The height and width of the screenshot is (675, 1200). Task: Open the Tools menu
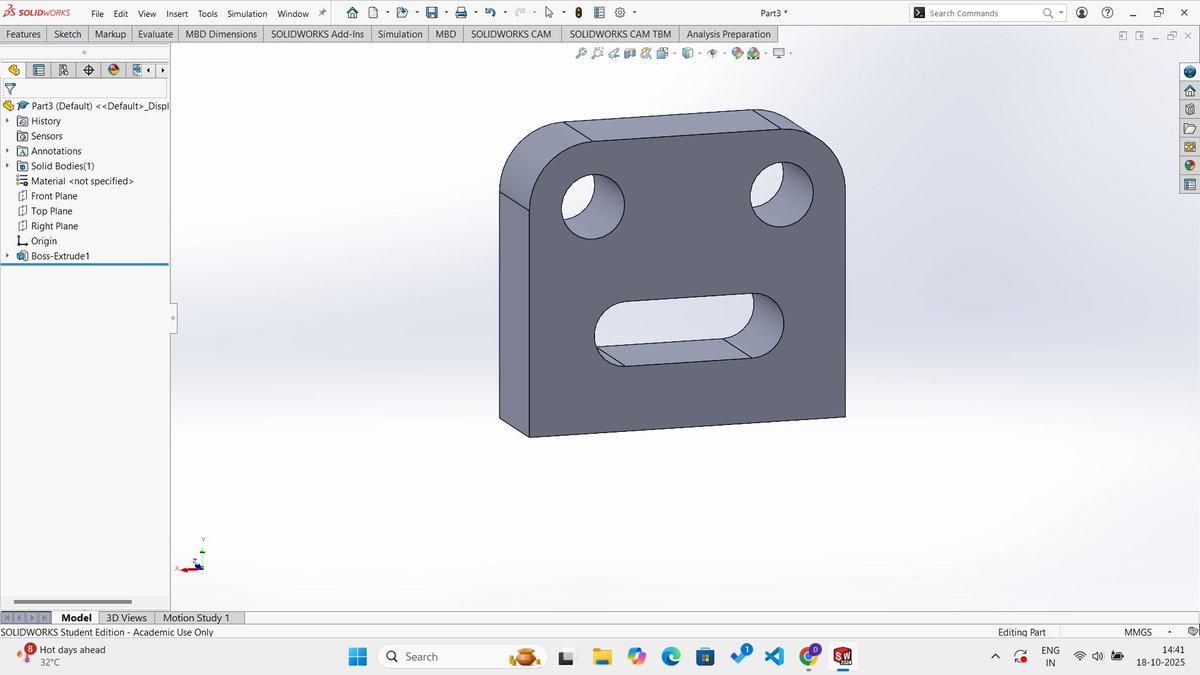click(207, 14)
